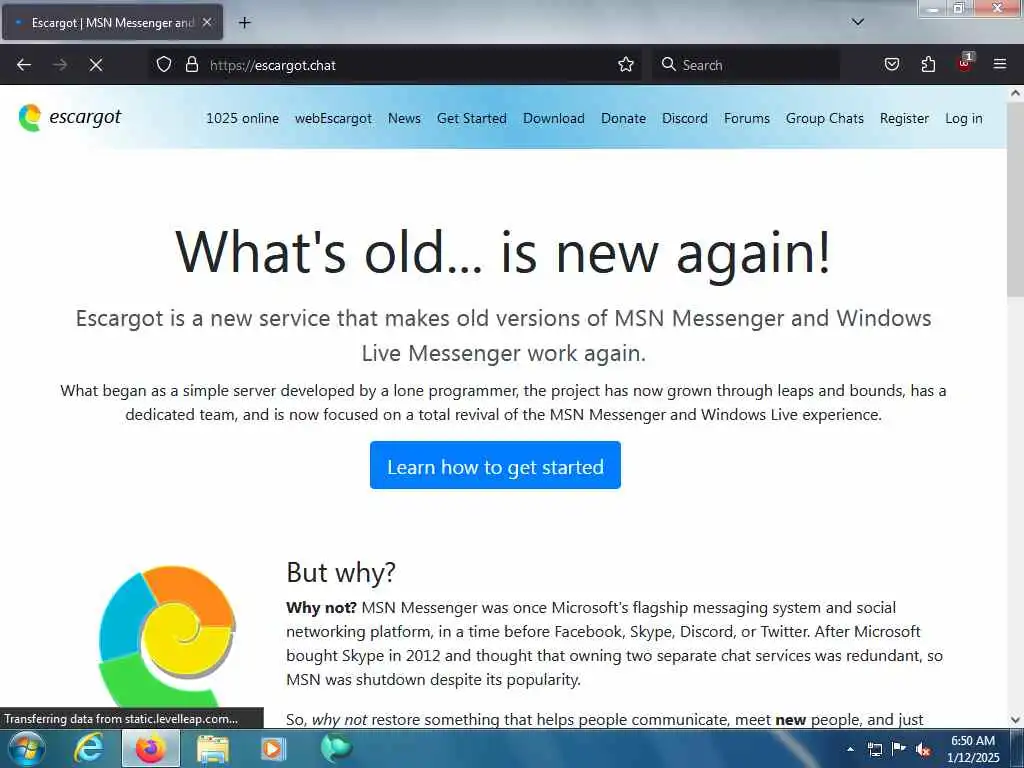Bookmark this page with the star icon
Image resolution: width=1024 pixels, height=768 pixels.
tap(626, 65)
